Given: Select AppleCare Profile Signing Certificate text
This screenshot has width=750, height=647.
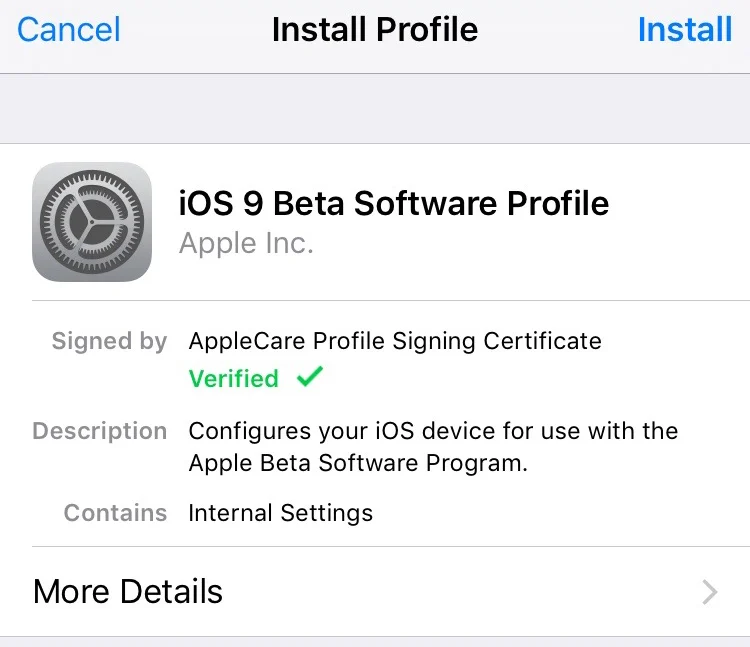Looking at the screenshot, I should coord(395,341).
